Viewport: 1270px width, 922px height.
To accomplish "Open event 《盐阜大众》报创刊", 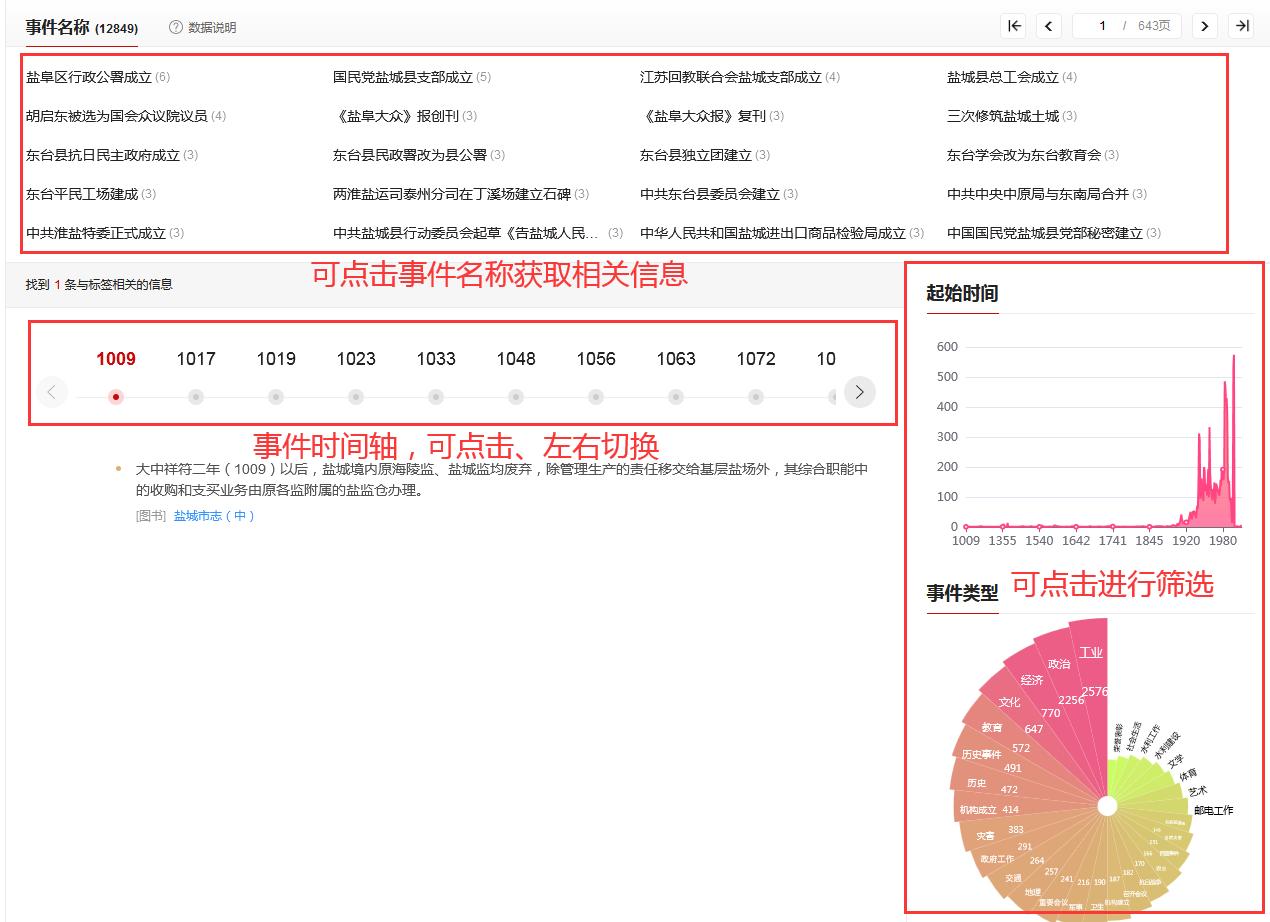I will point(396,116).
